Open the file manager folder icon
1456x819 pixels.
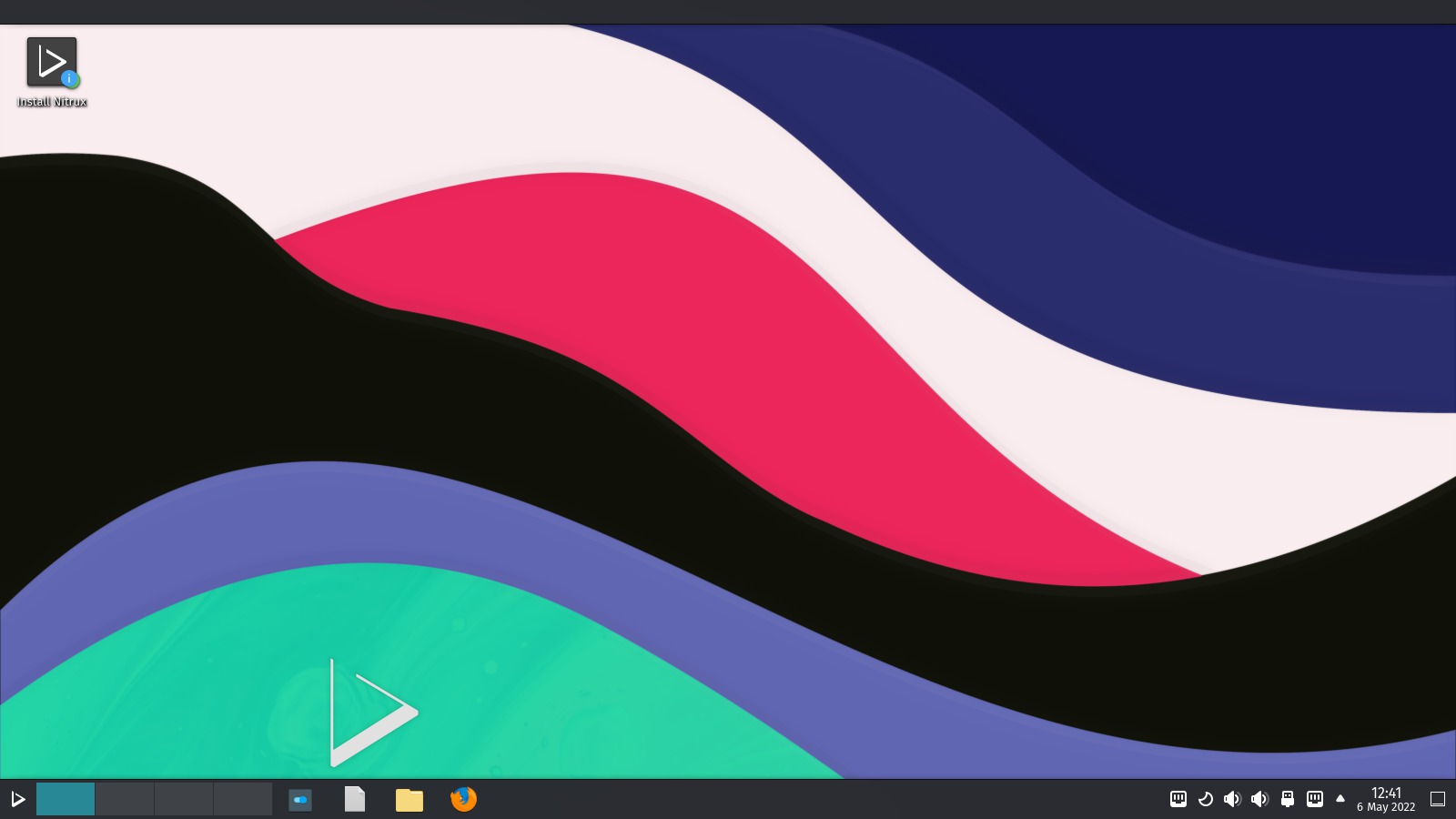(409, 800)
